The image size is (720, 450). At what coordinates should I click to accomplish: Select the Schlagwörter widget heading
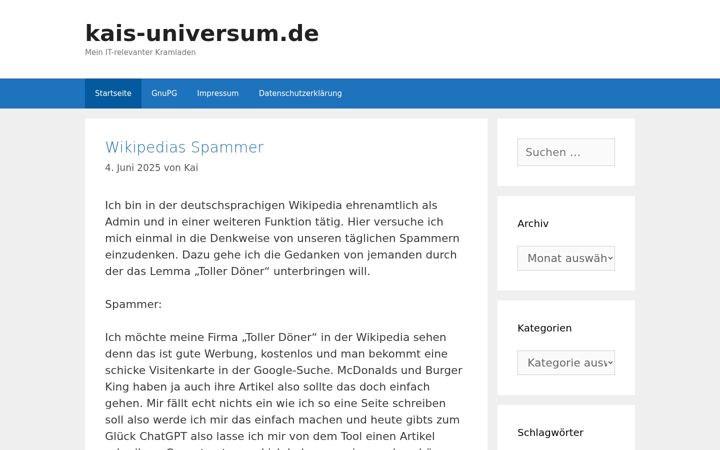pyautogui.click(x=550, y=433)
